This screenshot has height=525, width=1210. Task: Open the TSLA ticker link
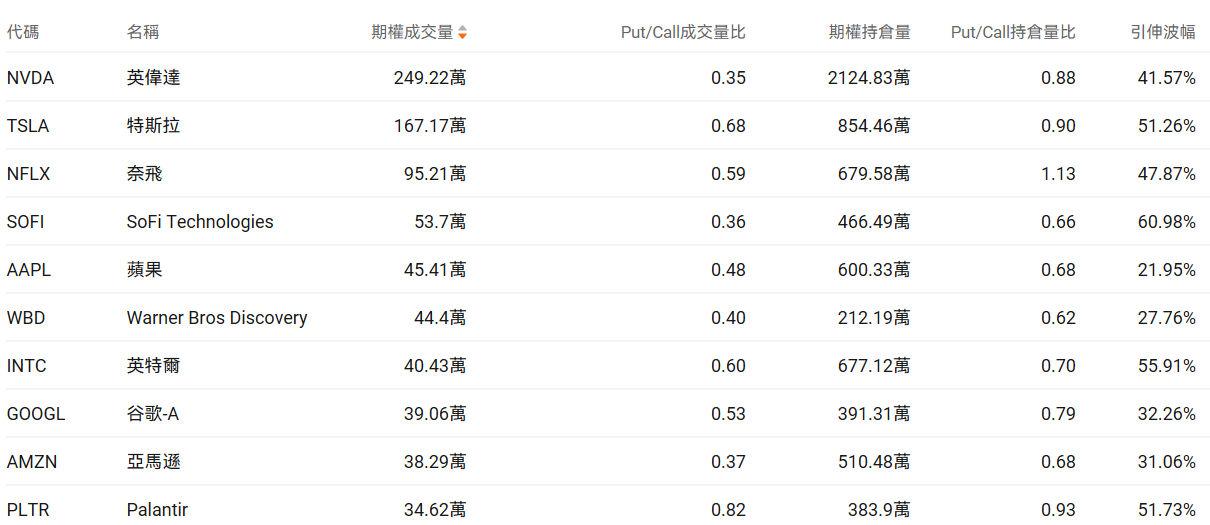(28, 126)
